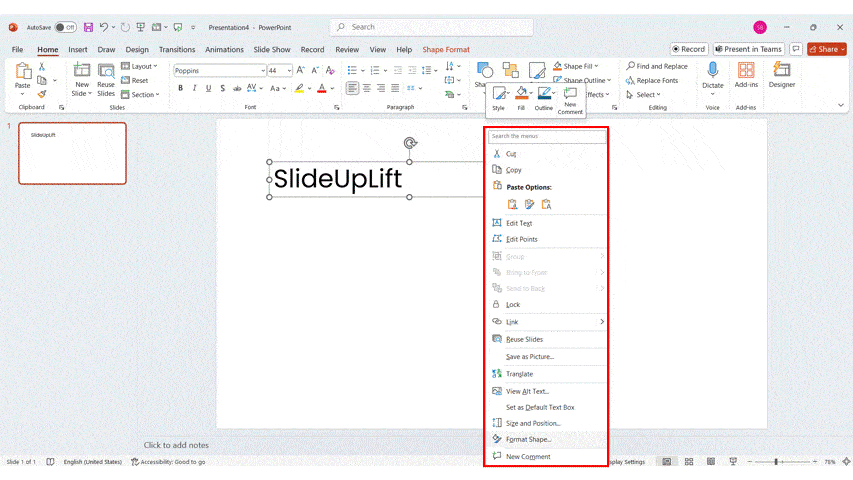Toggle Strikethrough formatting

coord(237,88)
